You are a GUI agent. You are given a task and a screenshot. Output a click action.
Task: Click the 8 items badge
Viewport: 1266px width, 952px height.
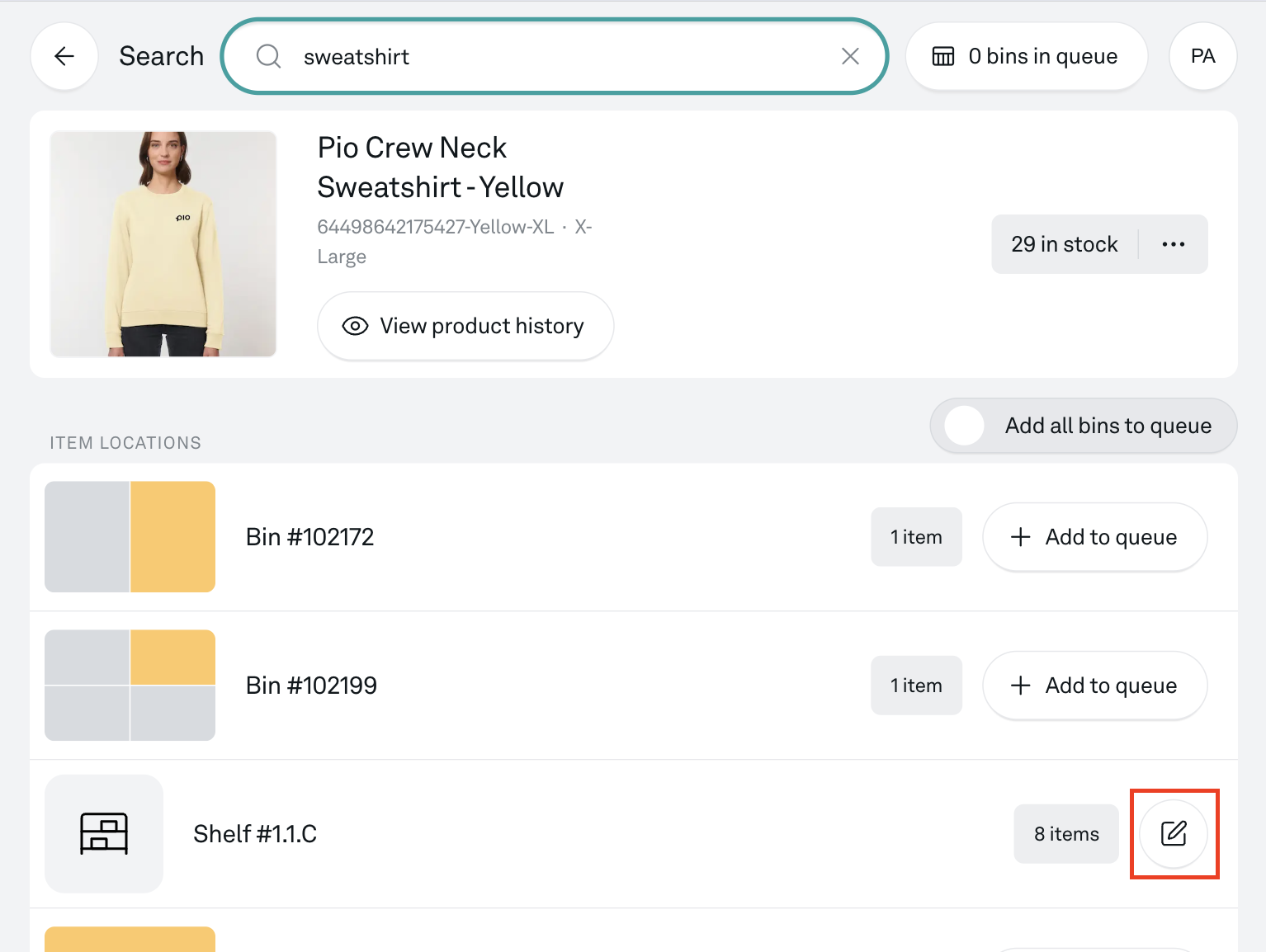click(1066, 834)
